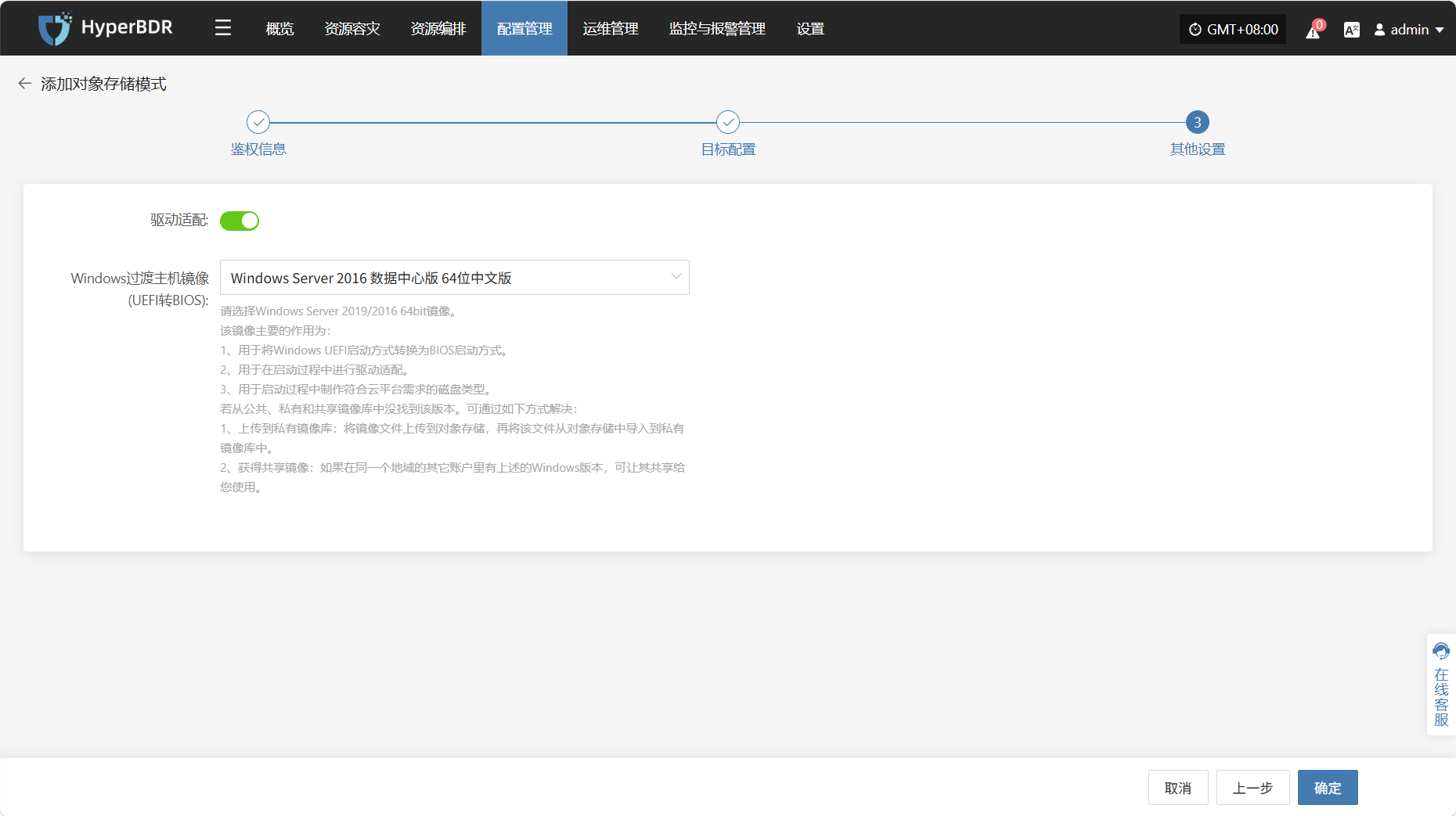1456x816 pixels.
Task: Disable the 驱动适配 switch
Action: tap(240, 221)
